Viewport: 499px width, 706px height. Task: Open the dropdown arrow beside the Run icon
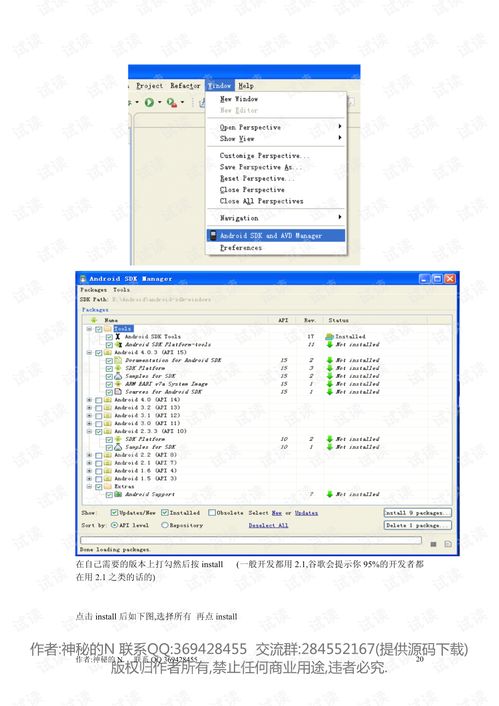pyautogui.click(x=159, y=103)
